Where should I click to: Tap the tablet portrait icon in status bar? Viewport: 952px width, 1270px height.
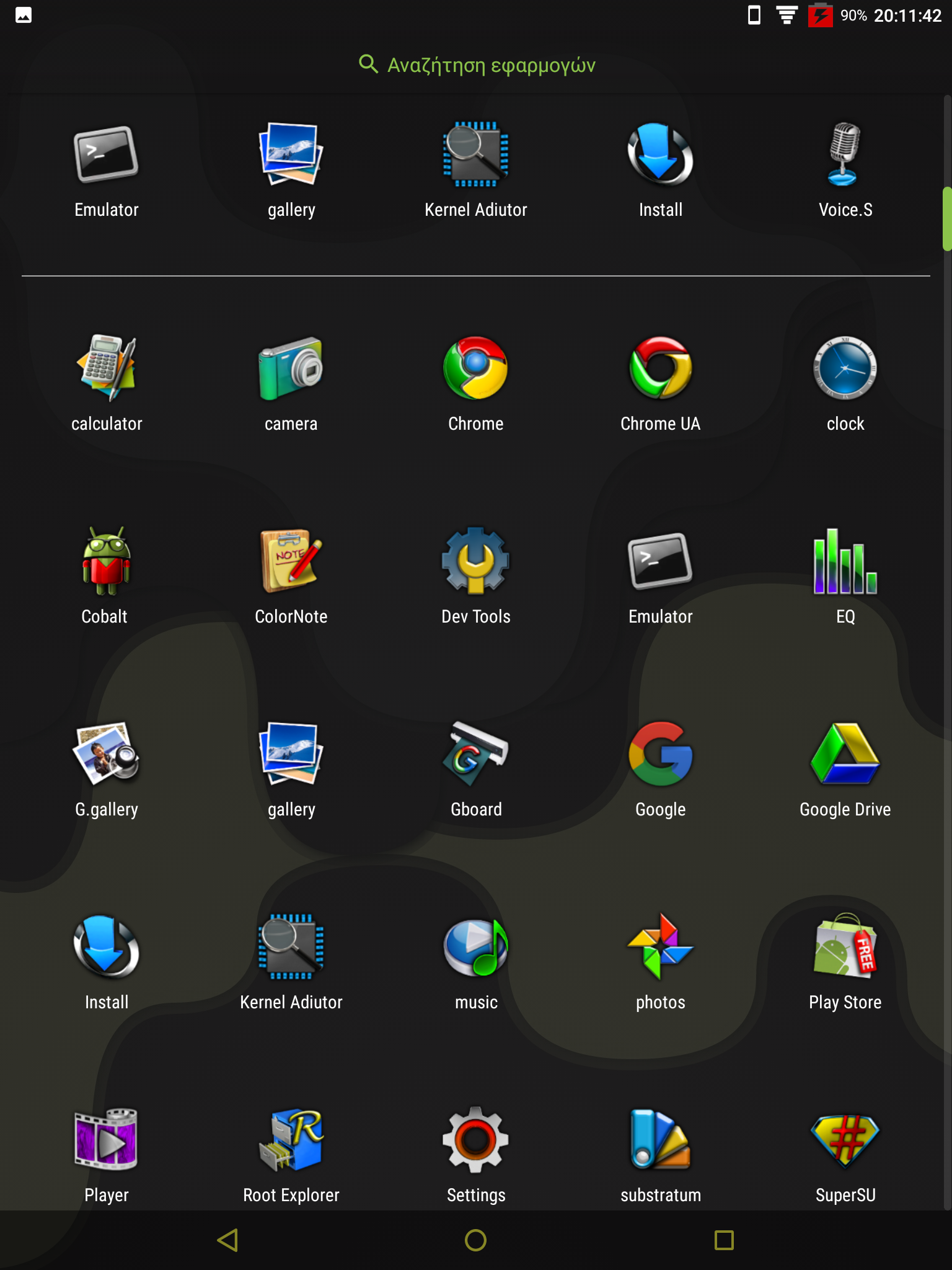[x=754, y=15]
